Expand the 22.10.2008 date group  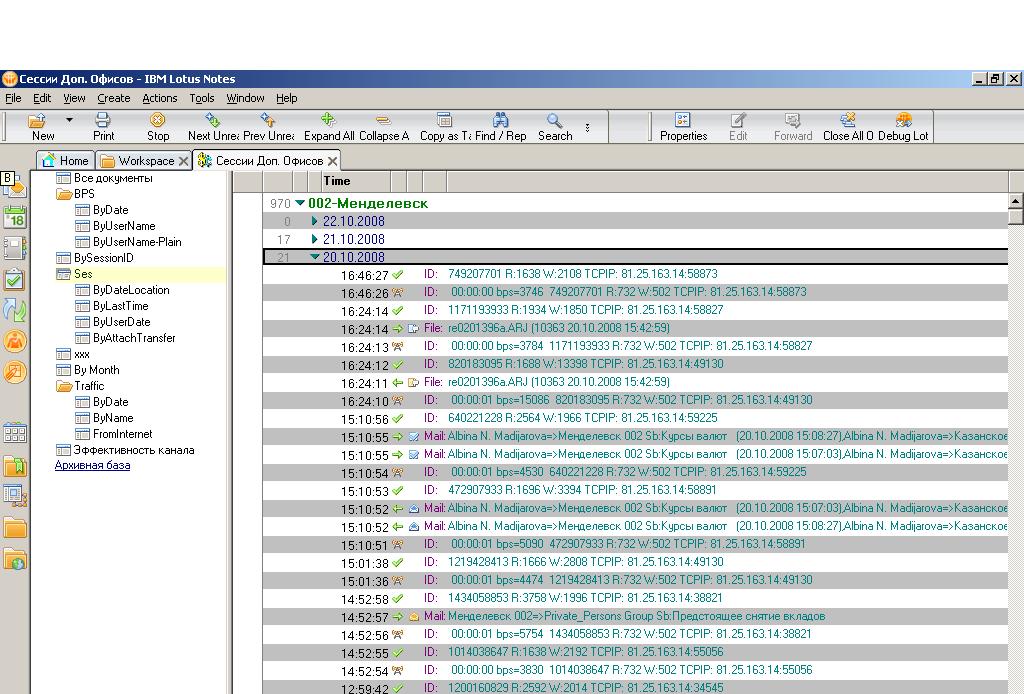pyautogui.click(x=315, y=221)
